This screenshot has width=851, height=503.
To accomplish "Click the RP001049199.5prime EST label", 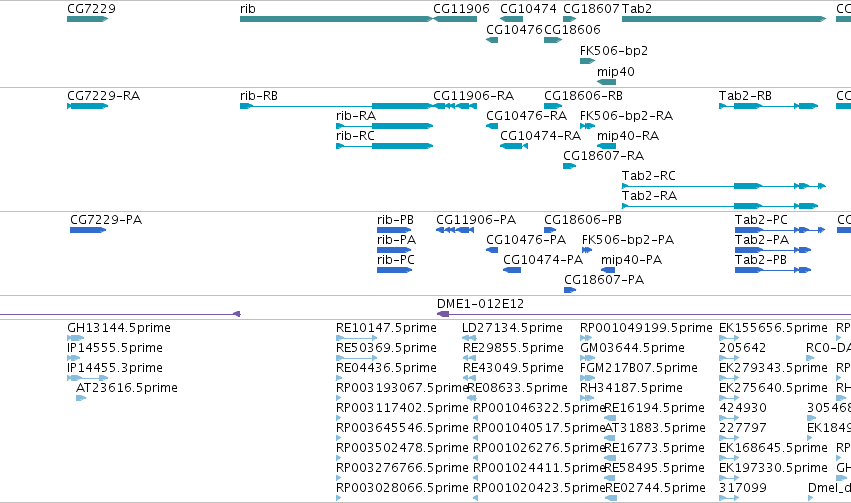I will (x=646, y=328).
